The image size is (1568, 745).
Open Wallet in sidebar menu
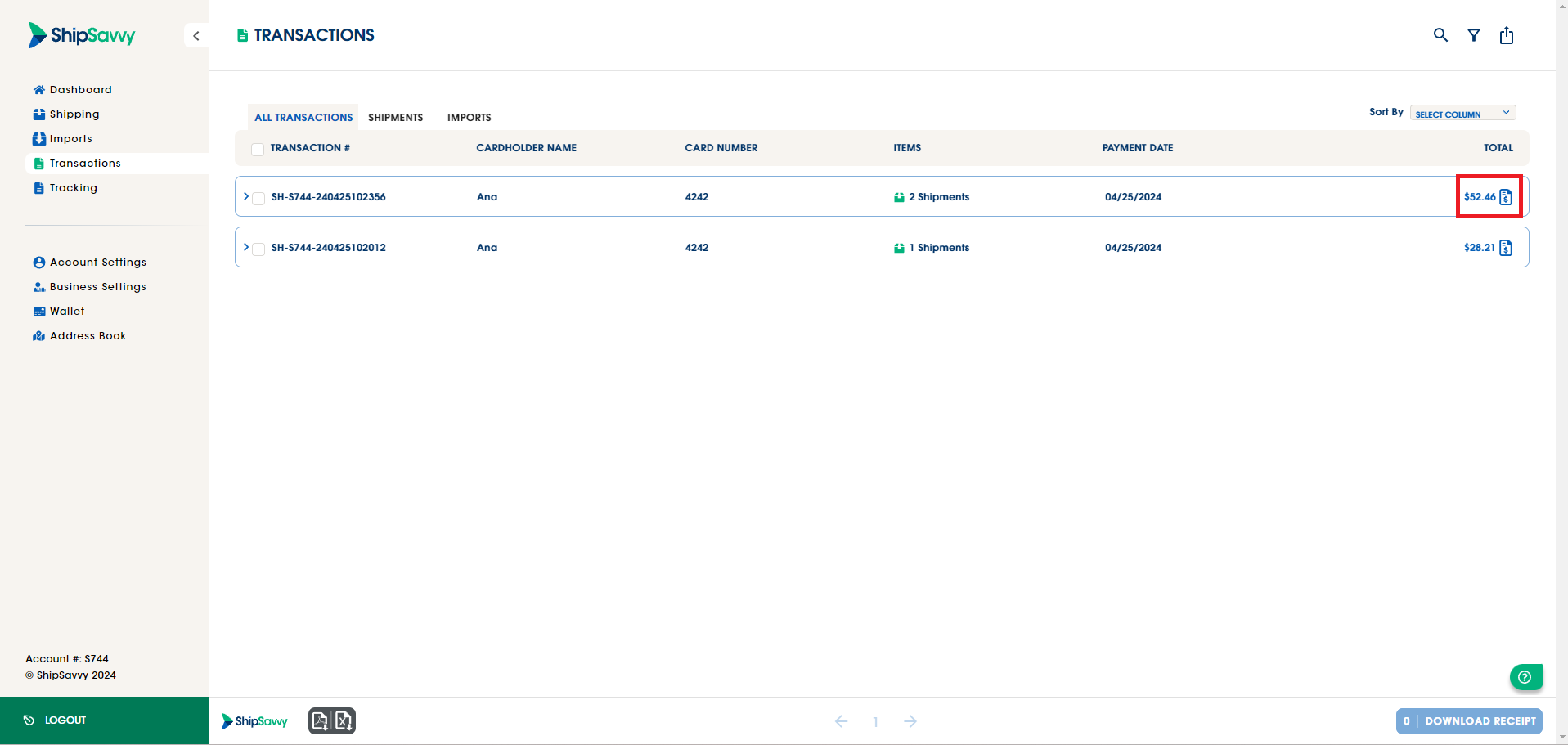tap(67, 312)
